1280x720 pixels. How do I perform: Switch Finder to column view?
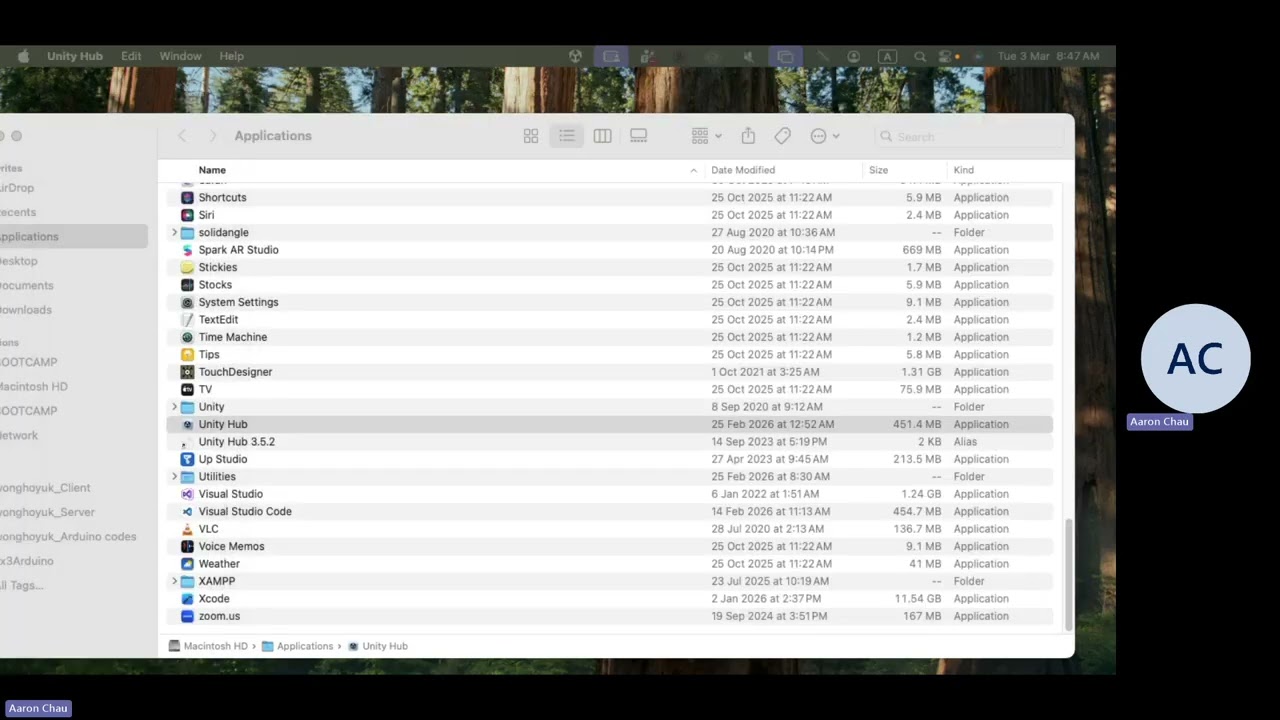602,136
